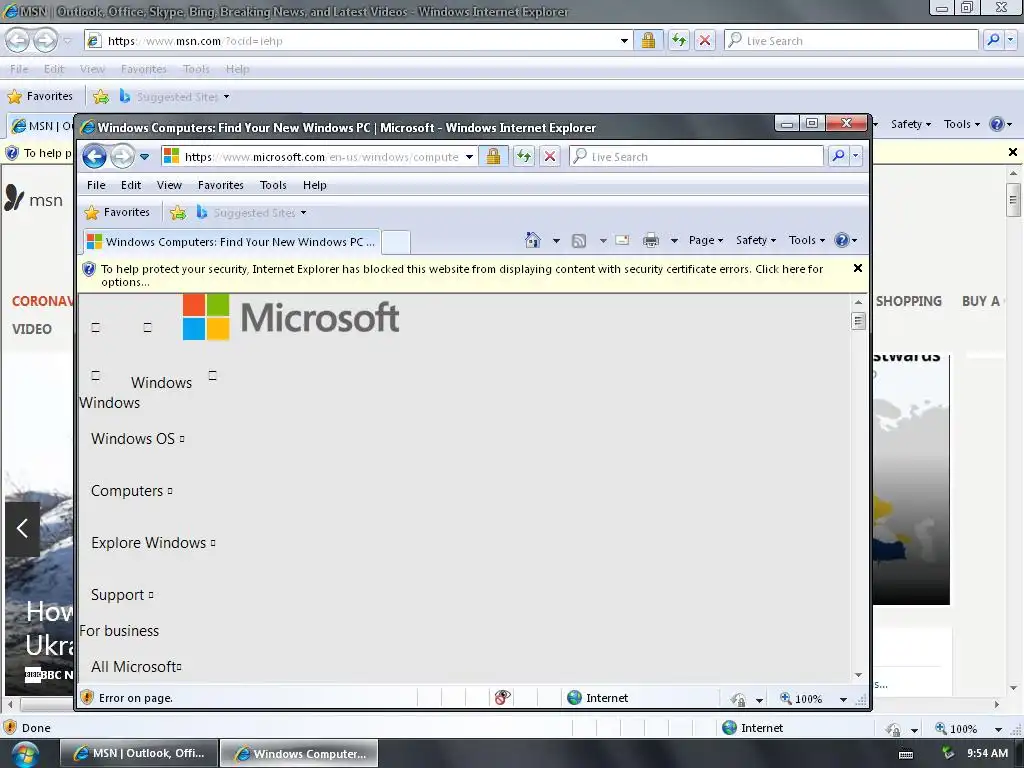Click clock showing 9:54 AM
The image size is (1024, 768).
pyautogui.click(x=987, y=753)
